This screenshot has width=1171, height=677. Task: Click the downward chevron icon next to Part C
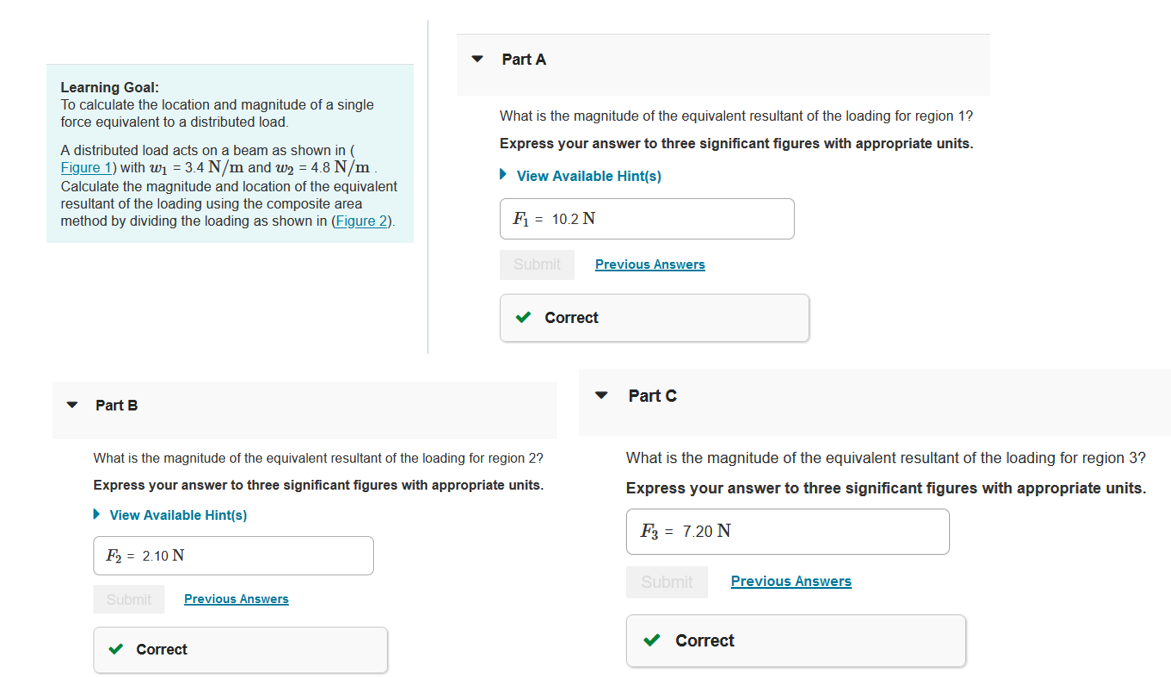point(601,395)
